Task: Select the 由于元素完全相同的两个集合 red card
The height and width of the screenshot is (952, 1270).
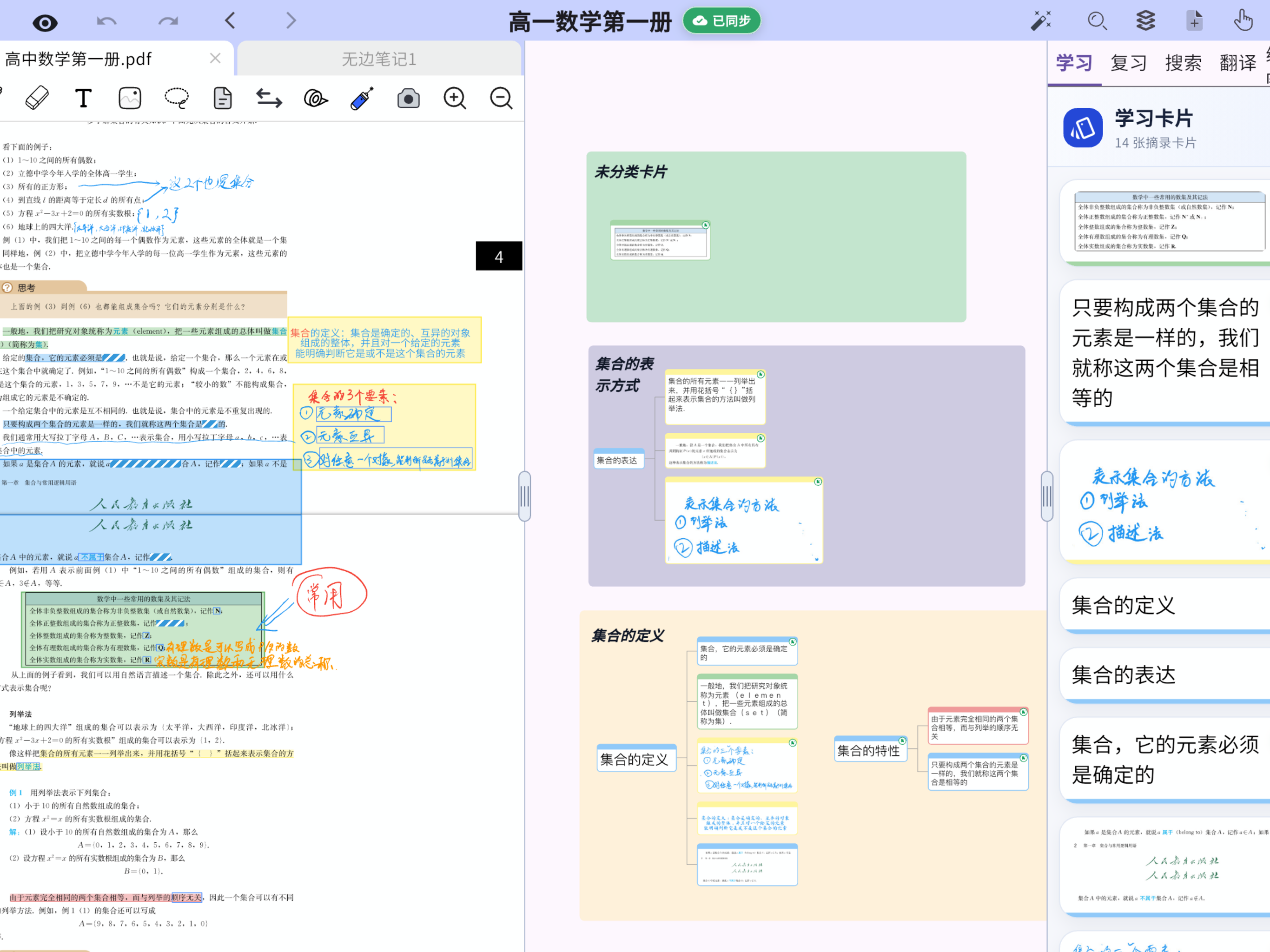Action: [978, 727]
